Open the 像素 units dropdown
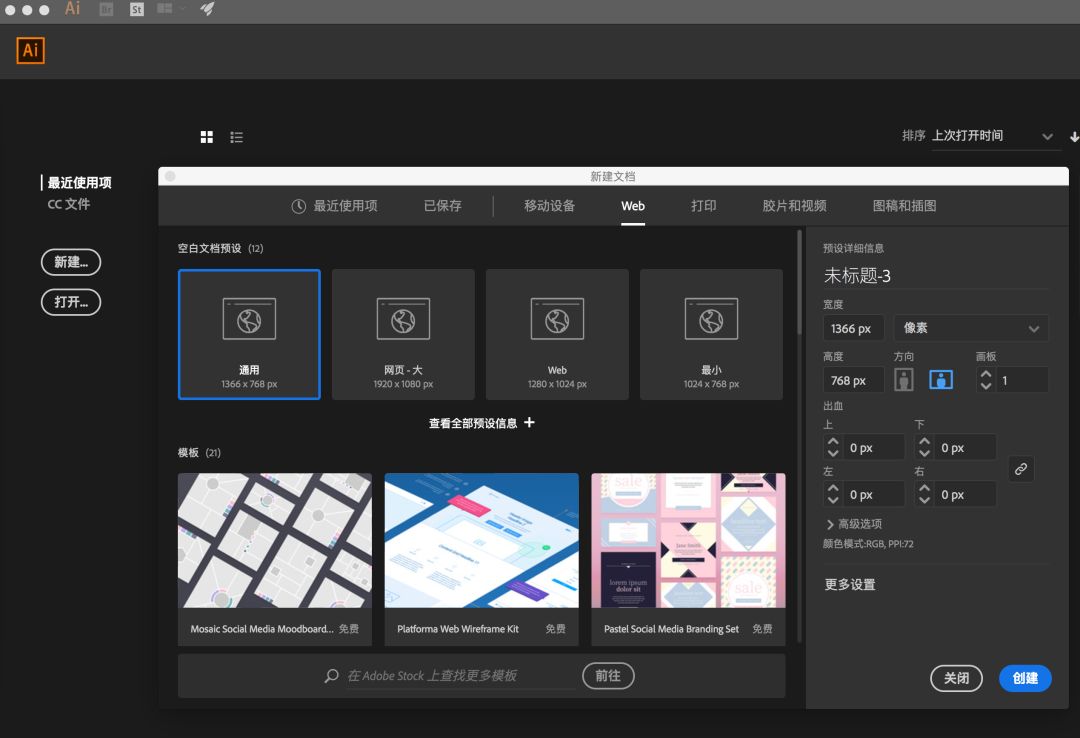Viewport: 1080px width, 738px height. [x=969, y=327]
